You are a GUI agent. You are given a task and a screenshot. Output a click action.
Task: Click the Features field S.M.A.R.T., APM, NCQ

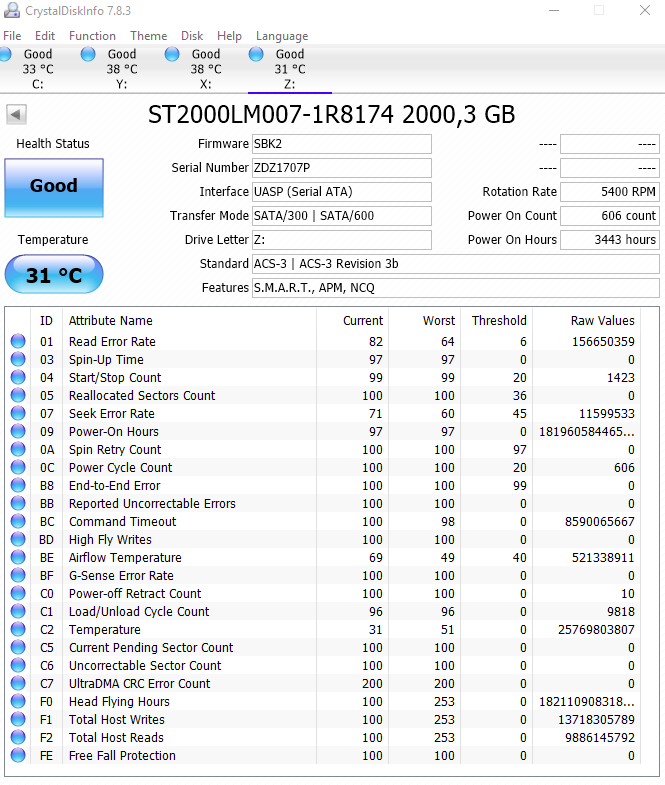point(456,288)
